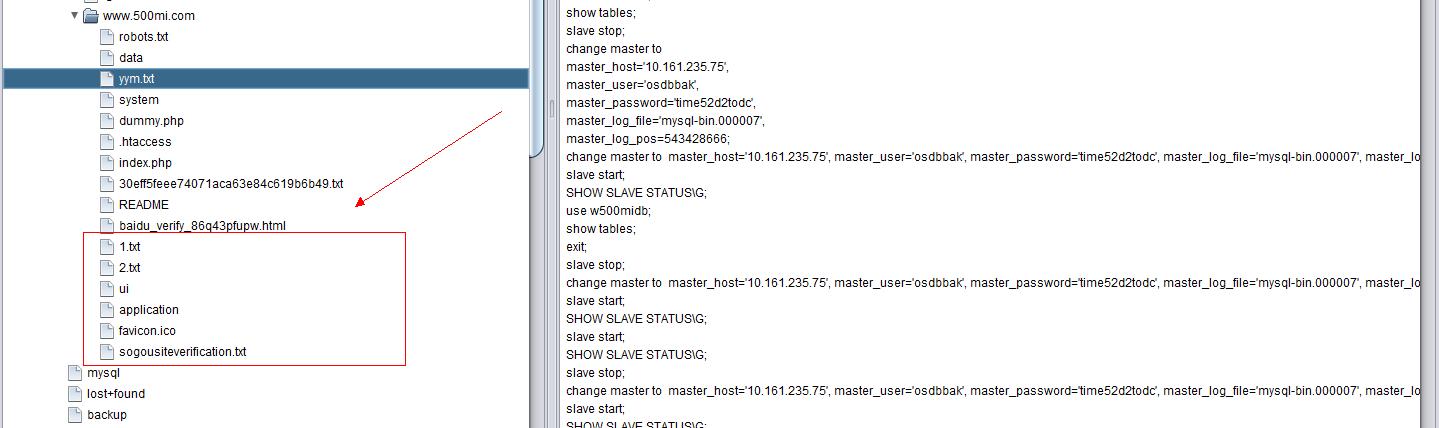Collapse the www.500mi.com folder
This screenshot has height=428, width=1439.
click(75, 16)
